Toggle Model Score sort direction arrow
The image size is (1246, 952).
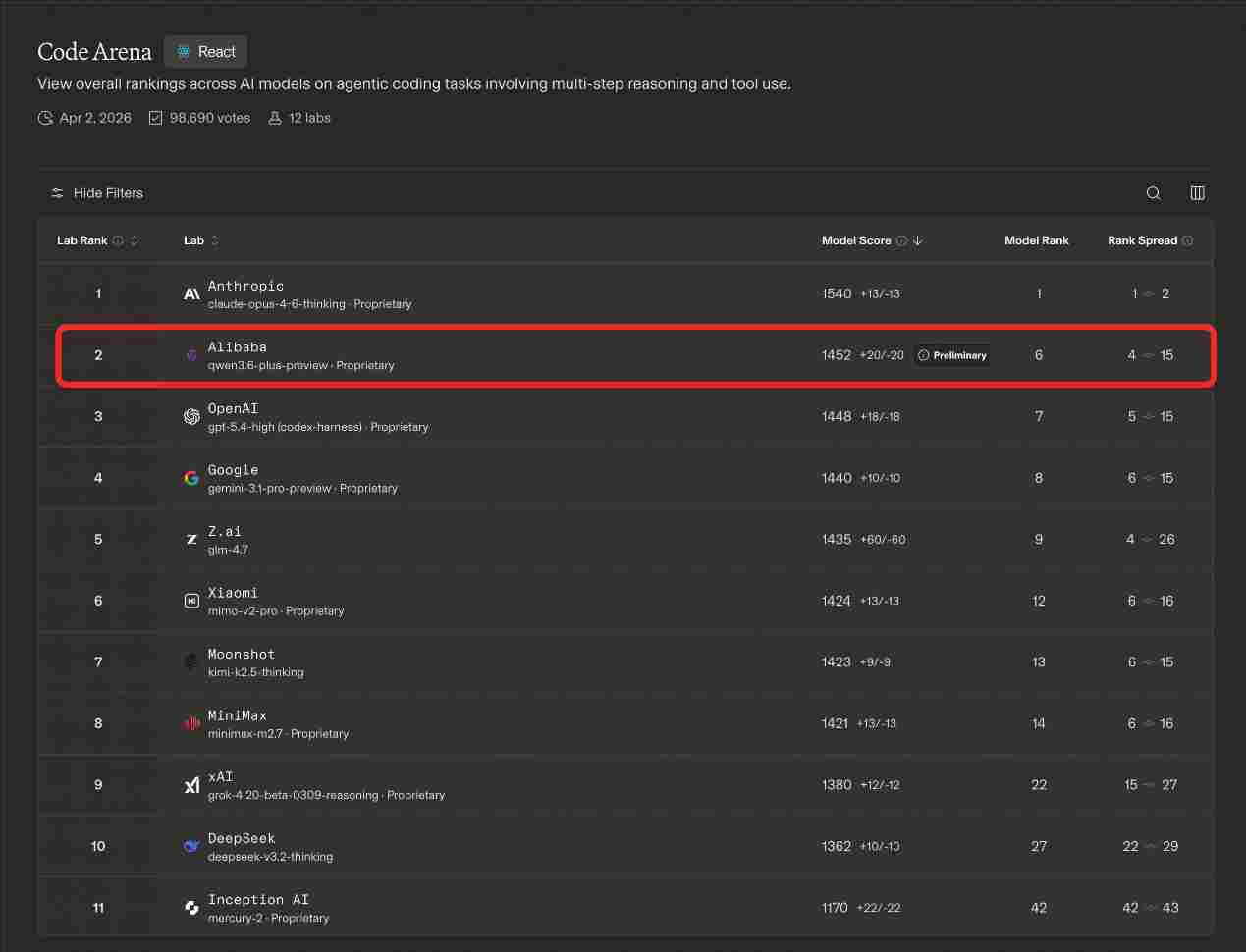917,240
